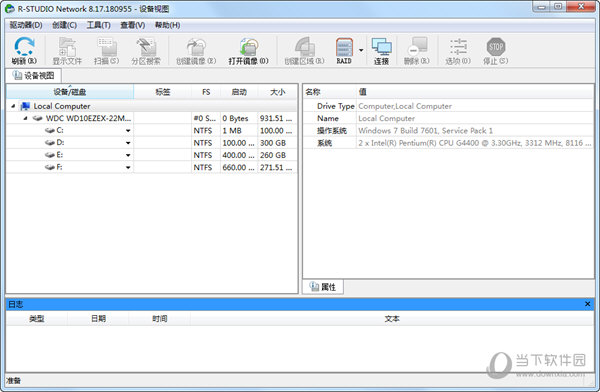Select partition E: in the device list
Screen dimensions: 600x392
click(152, 155)
